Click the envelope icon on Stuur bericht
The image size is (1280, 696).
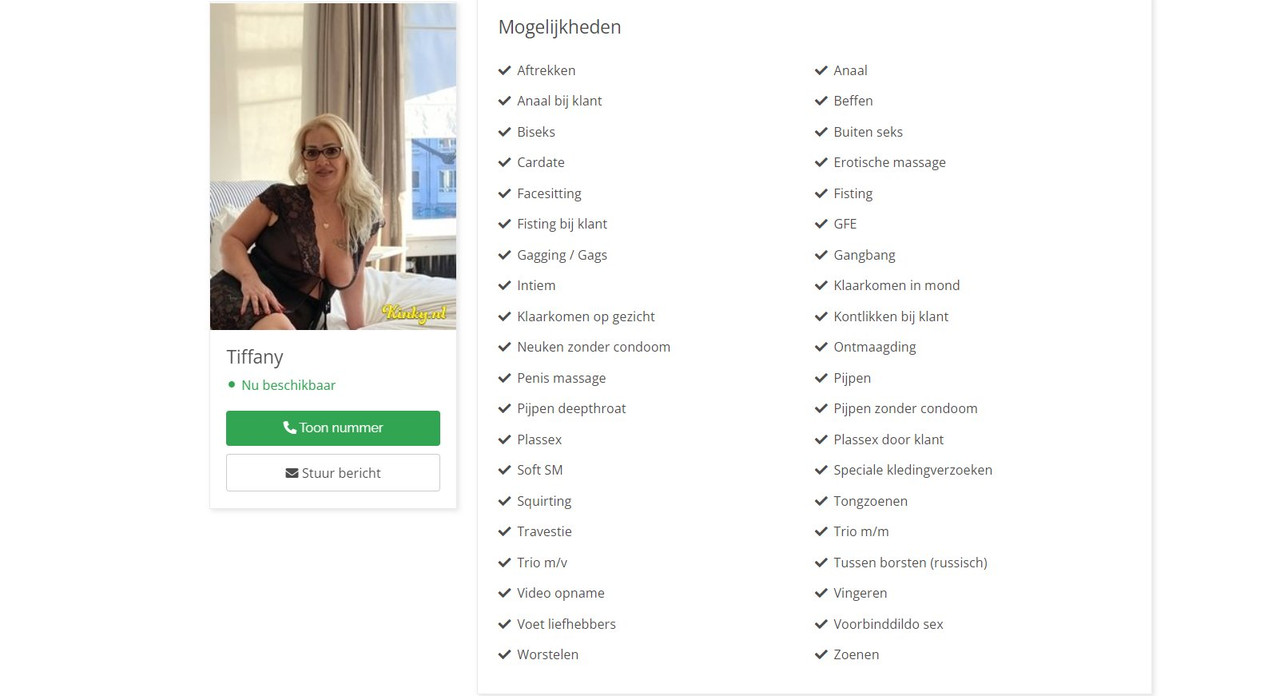tap(292, 473)
